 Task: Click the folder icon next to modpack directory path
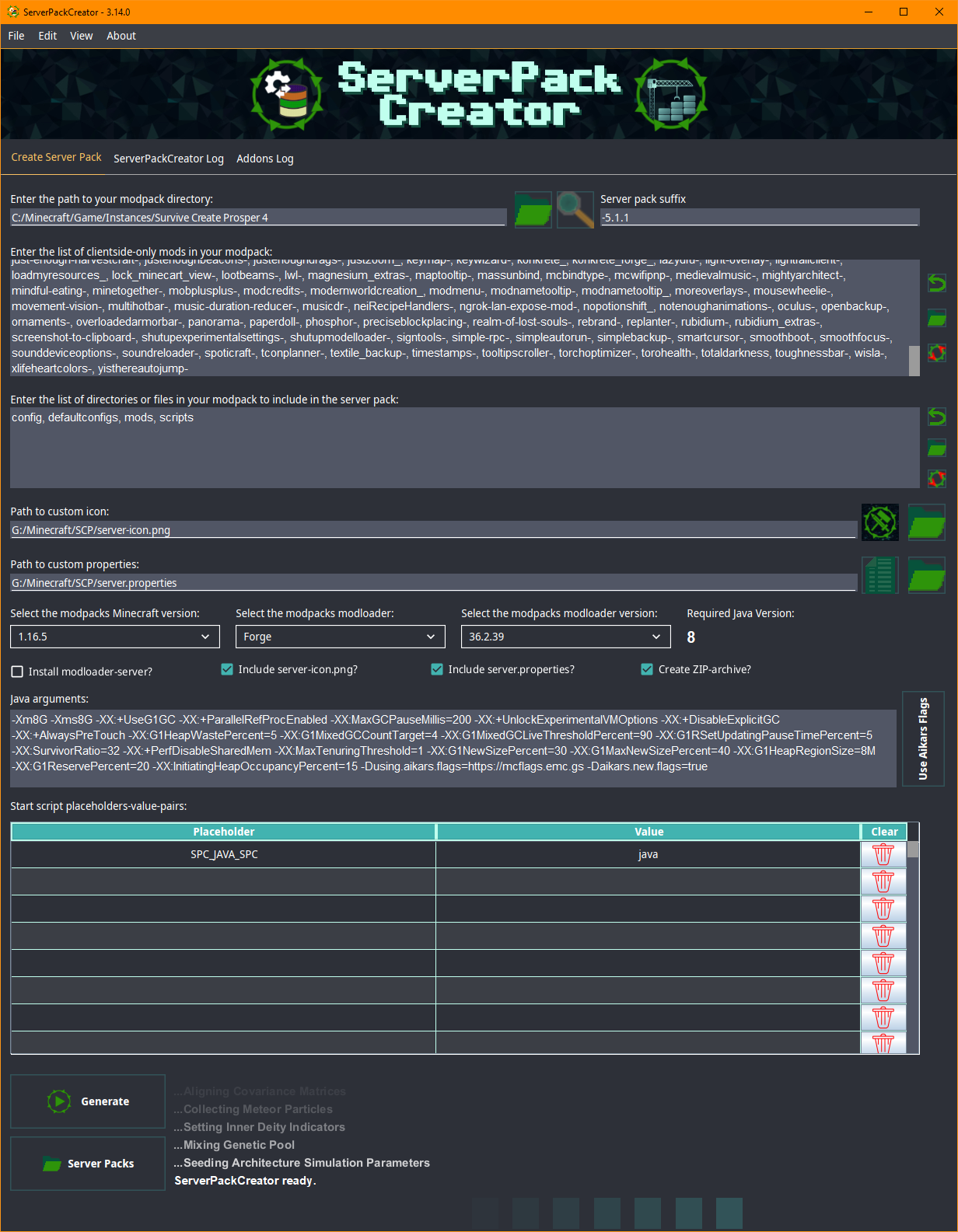point(533,210)
